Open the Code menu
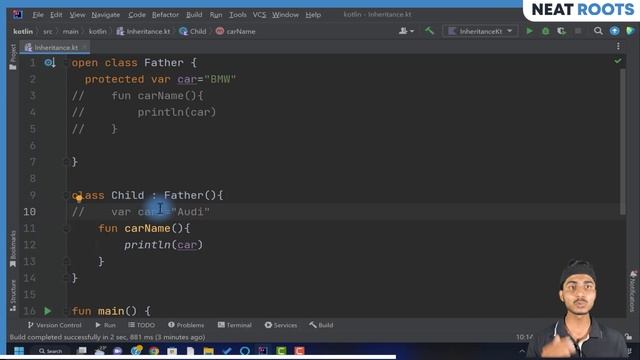Image resolution: width=640 pixels, height=360 pixels. coord(137,15)
